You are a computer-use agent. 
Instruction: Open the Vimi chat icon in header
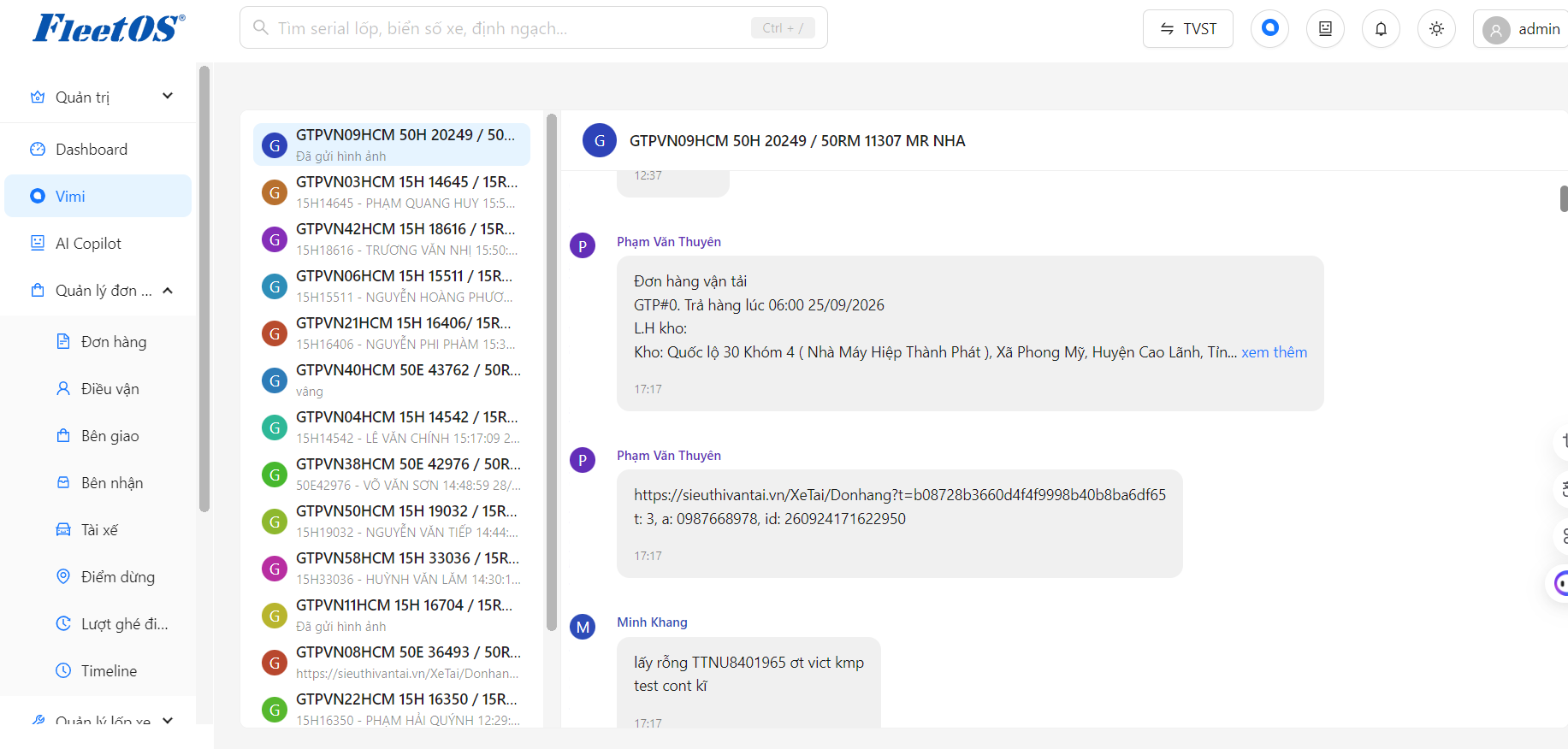click(x=1269, y=28)
